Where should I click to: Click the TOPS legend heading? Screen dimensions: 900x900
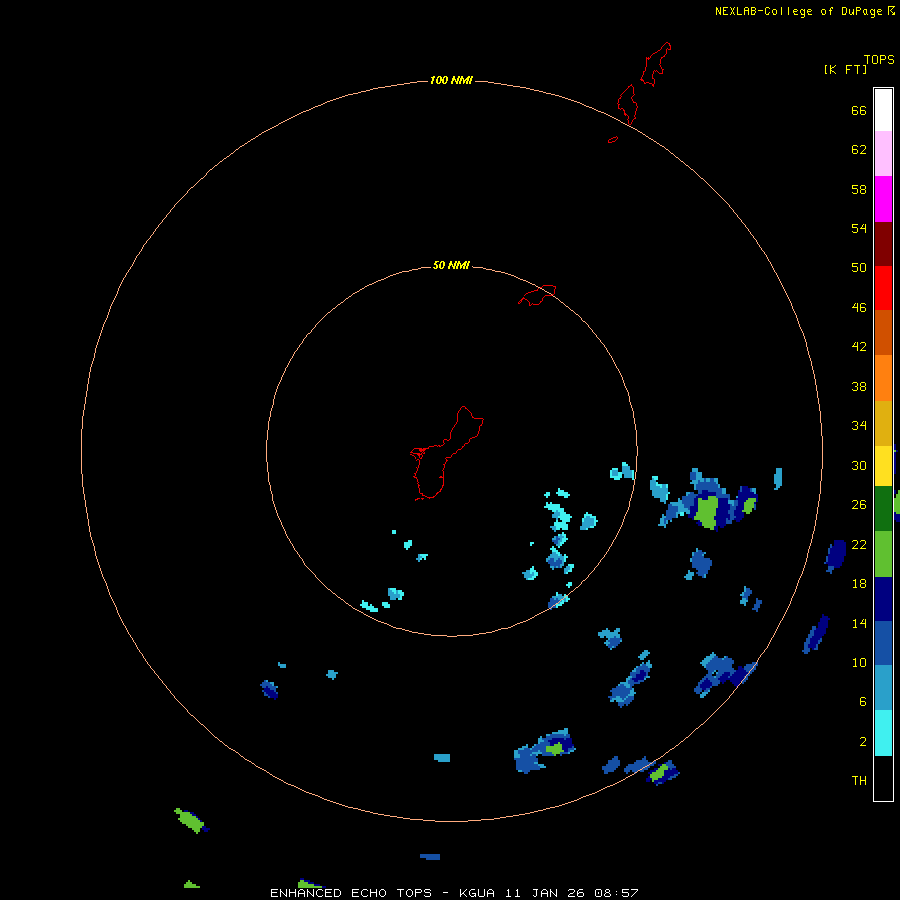879,59
